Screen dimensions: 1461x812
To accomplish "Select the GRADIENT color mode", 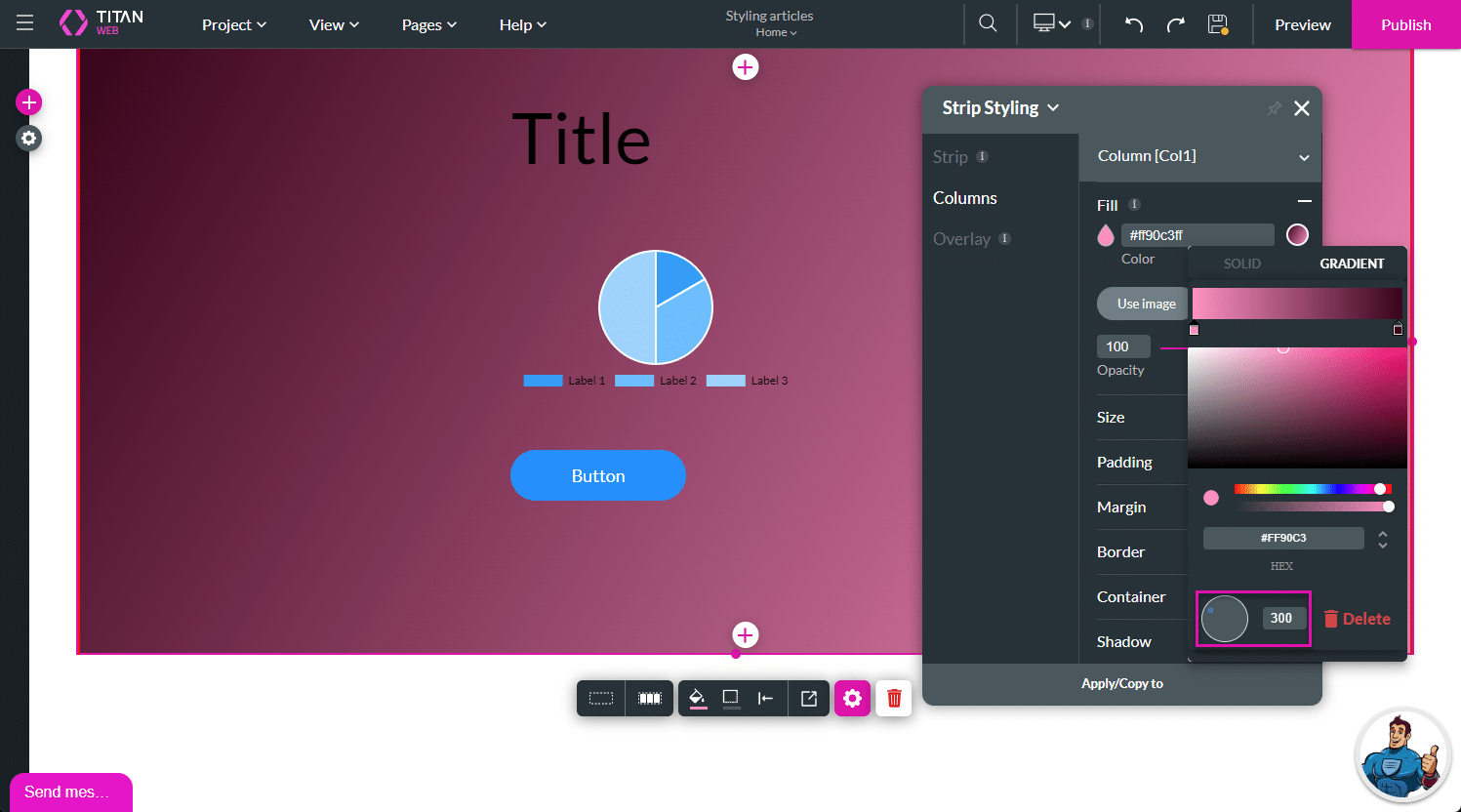I will pos(1352,264).
